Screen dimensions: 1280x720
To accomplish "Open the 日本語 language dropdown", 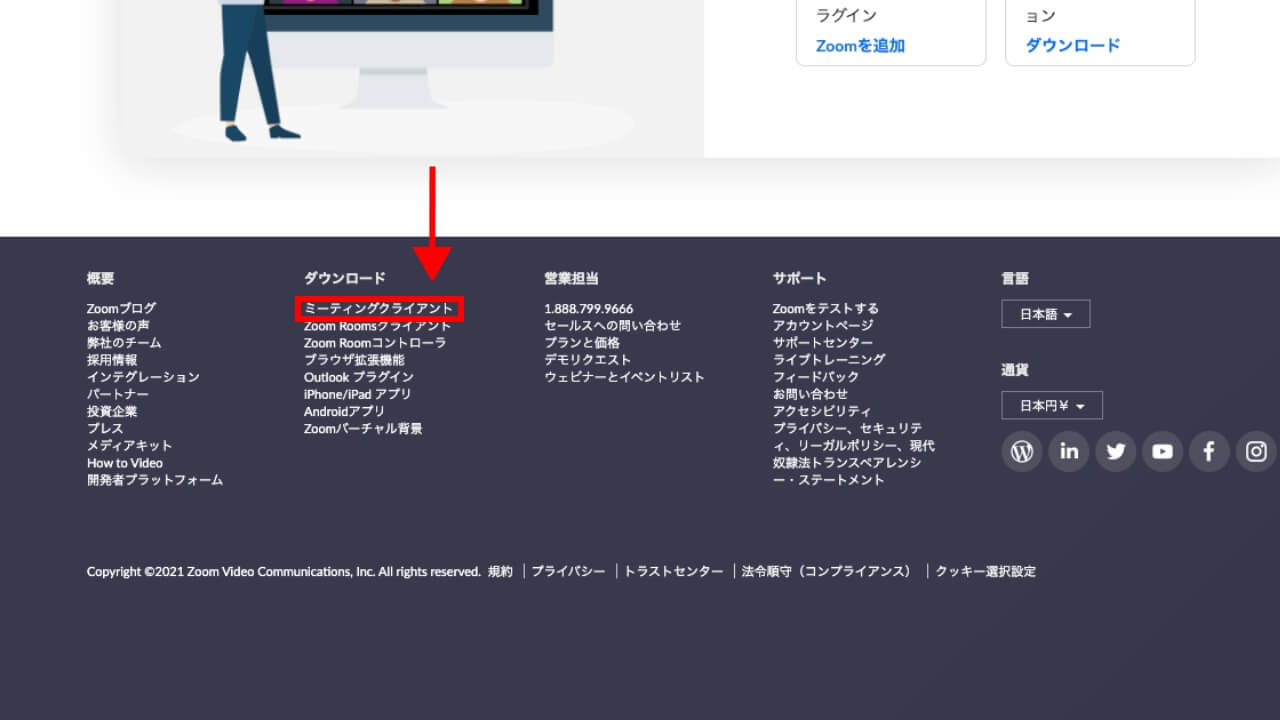I will pos(1046,314).
